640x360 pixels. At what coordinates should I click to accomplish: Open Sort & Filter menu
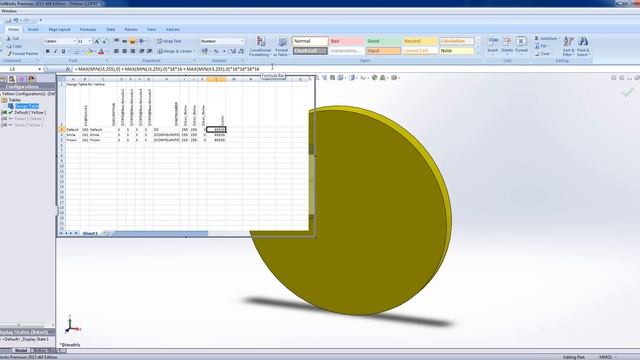[568, 46]
